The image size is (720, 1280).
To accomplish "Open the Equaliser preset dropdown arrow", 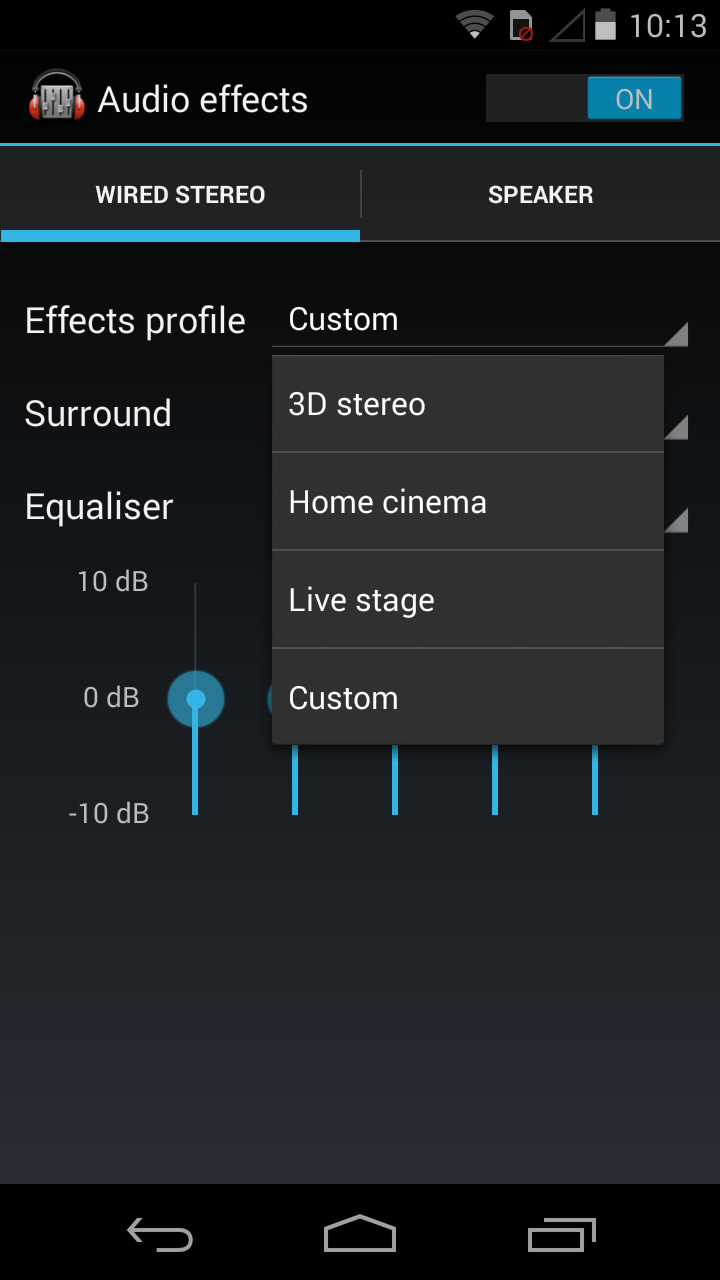I will click(x=677, y=520).
